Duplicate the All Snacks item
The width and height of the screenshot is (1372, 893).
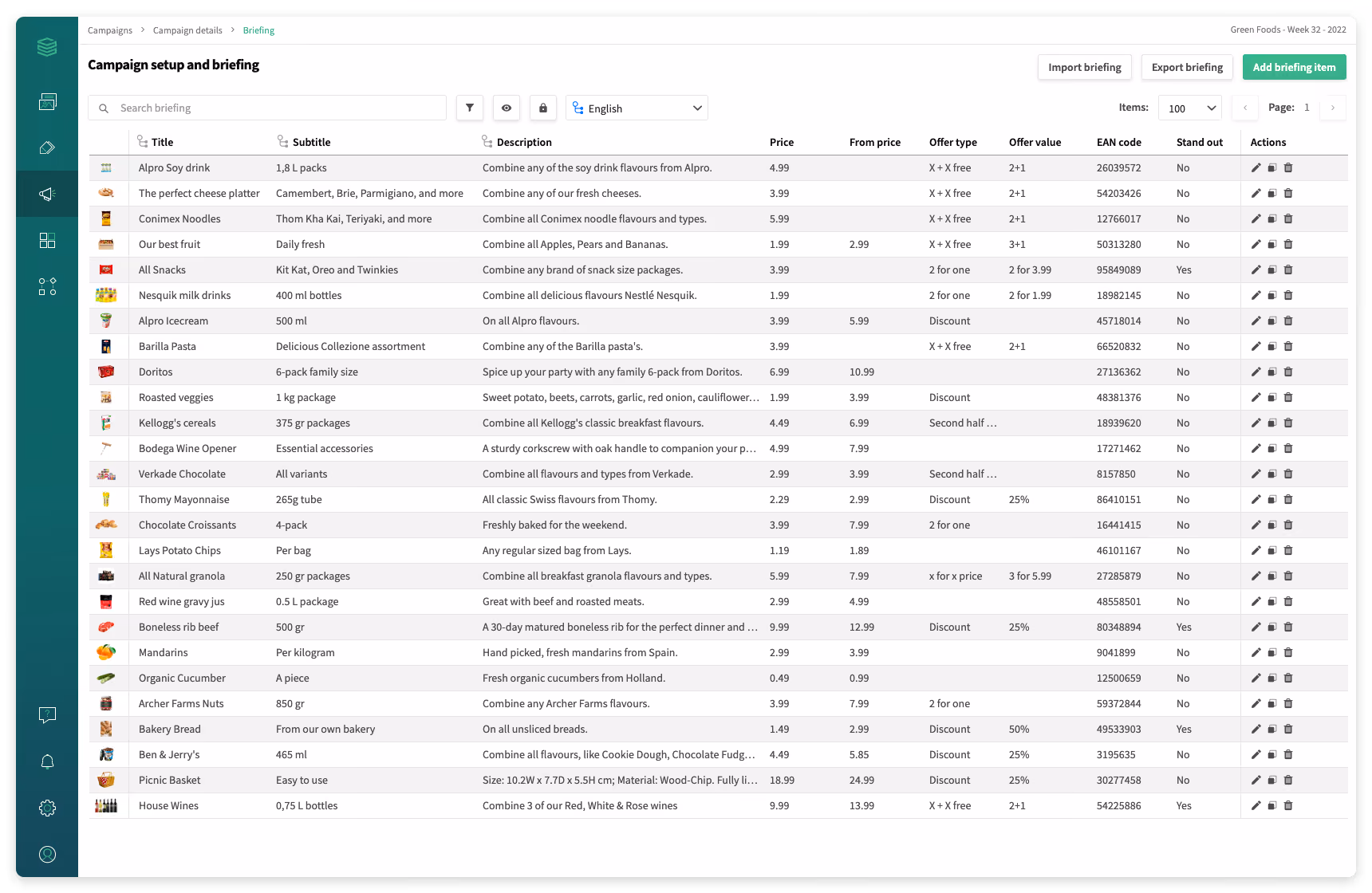pos(1272,269)
